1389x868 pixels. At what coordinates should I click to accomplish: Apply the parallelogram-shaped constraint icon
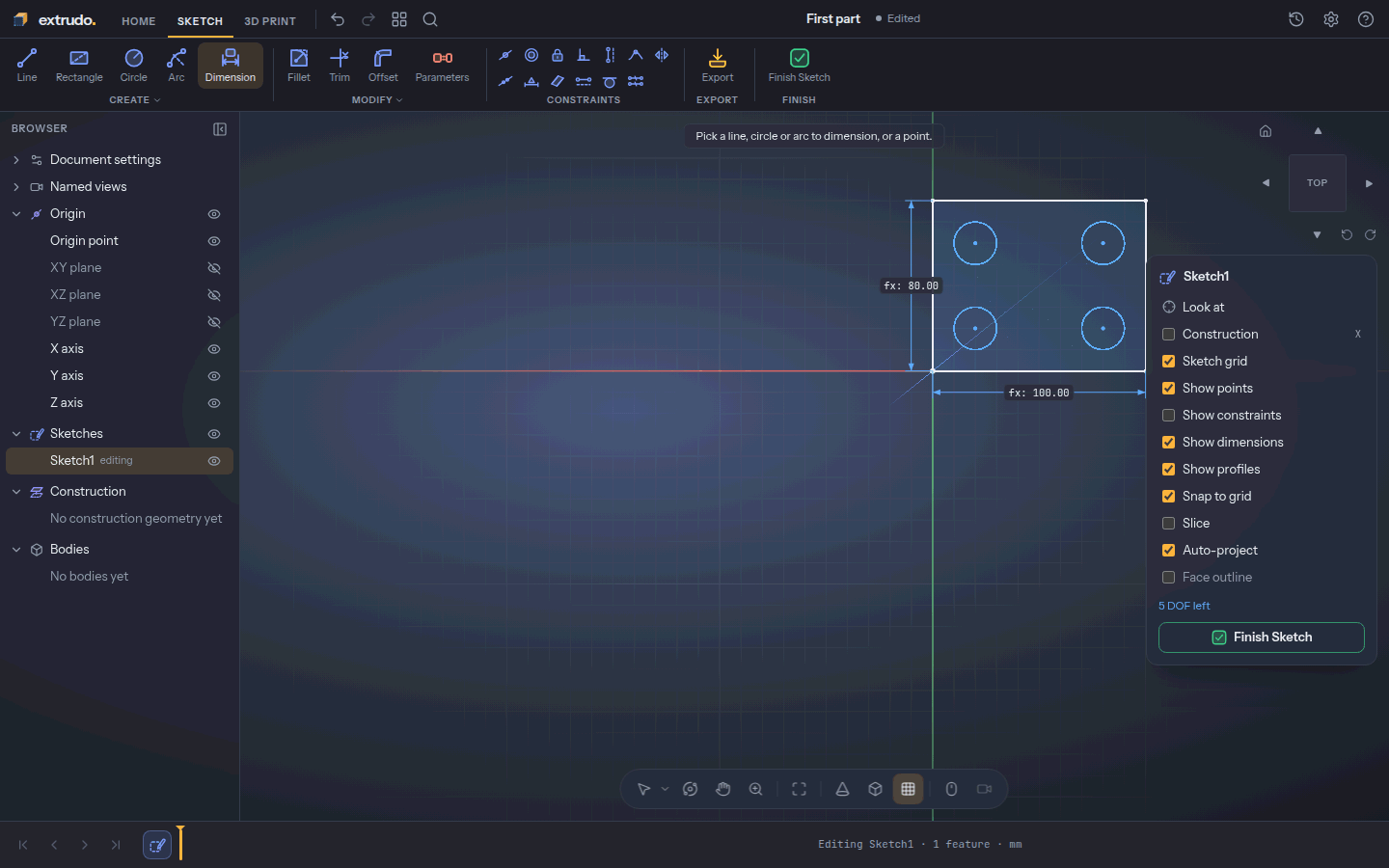point(558,82)
